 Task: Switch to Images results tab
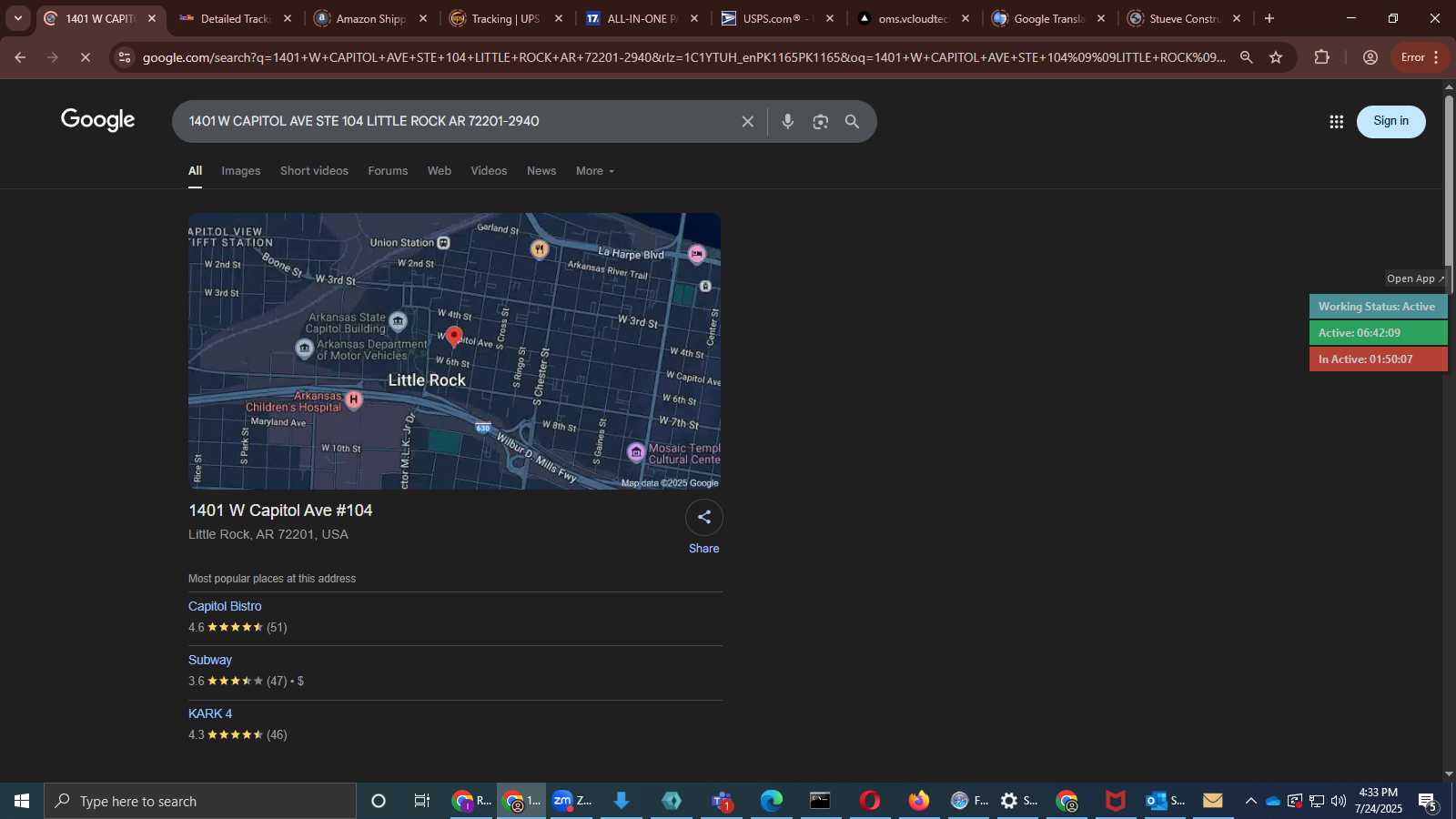(x=241, y=171)
